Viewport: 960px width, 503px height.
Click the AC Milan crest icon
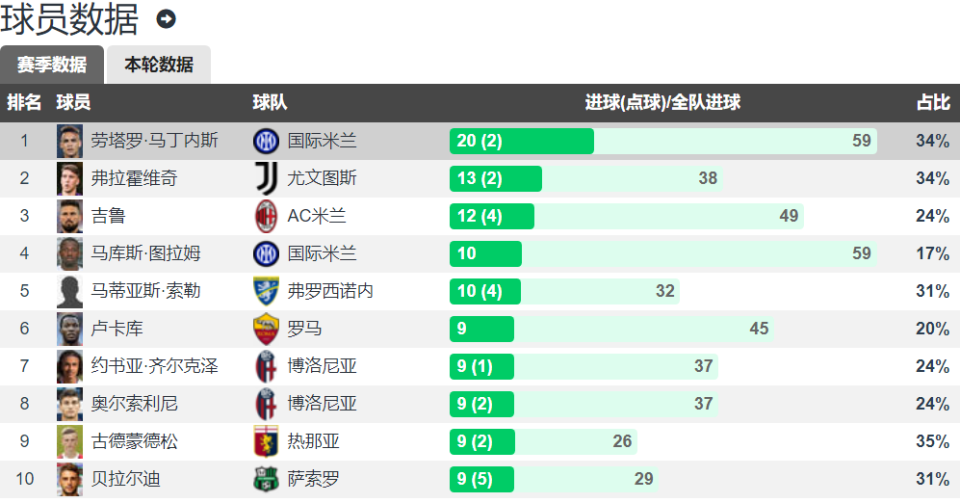click(266, 216)
